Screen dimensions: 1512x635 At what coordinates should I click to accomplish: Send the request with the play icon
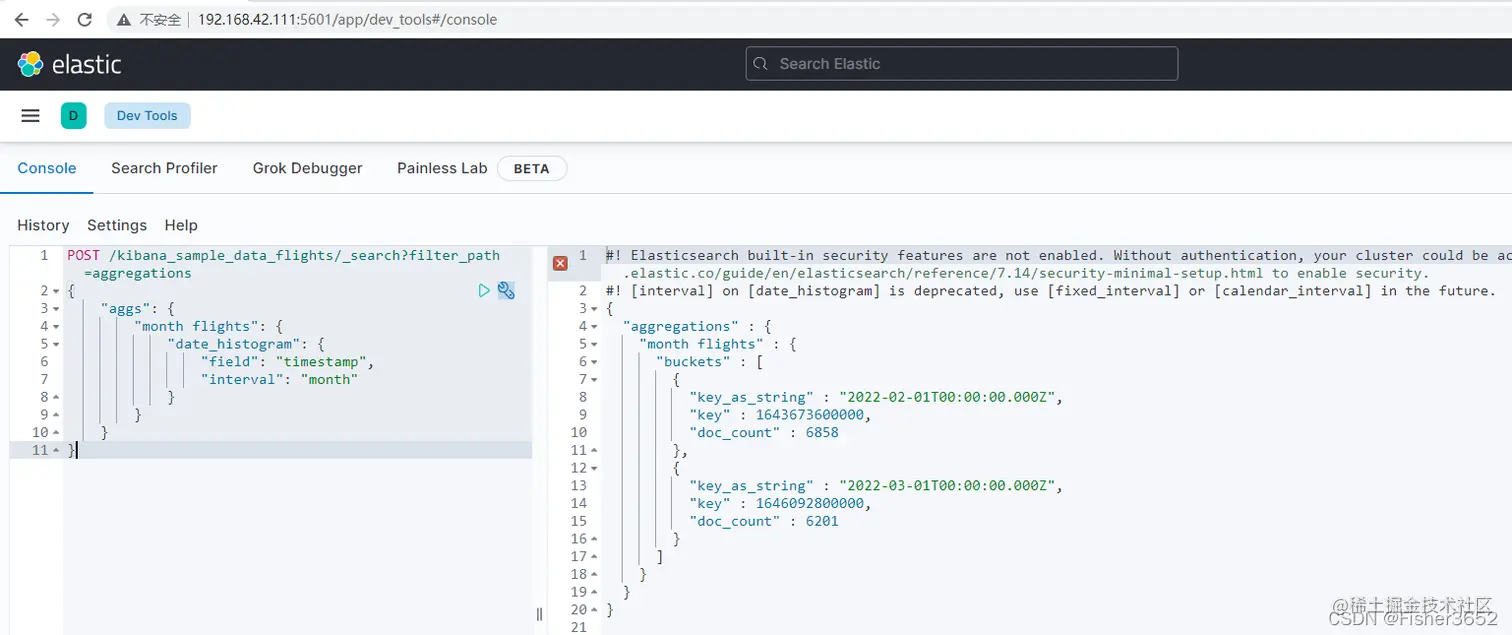click(484, 291)
